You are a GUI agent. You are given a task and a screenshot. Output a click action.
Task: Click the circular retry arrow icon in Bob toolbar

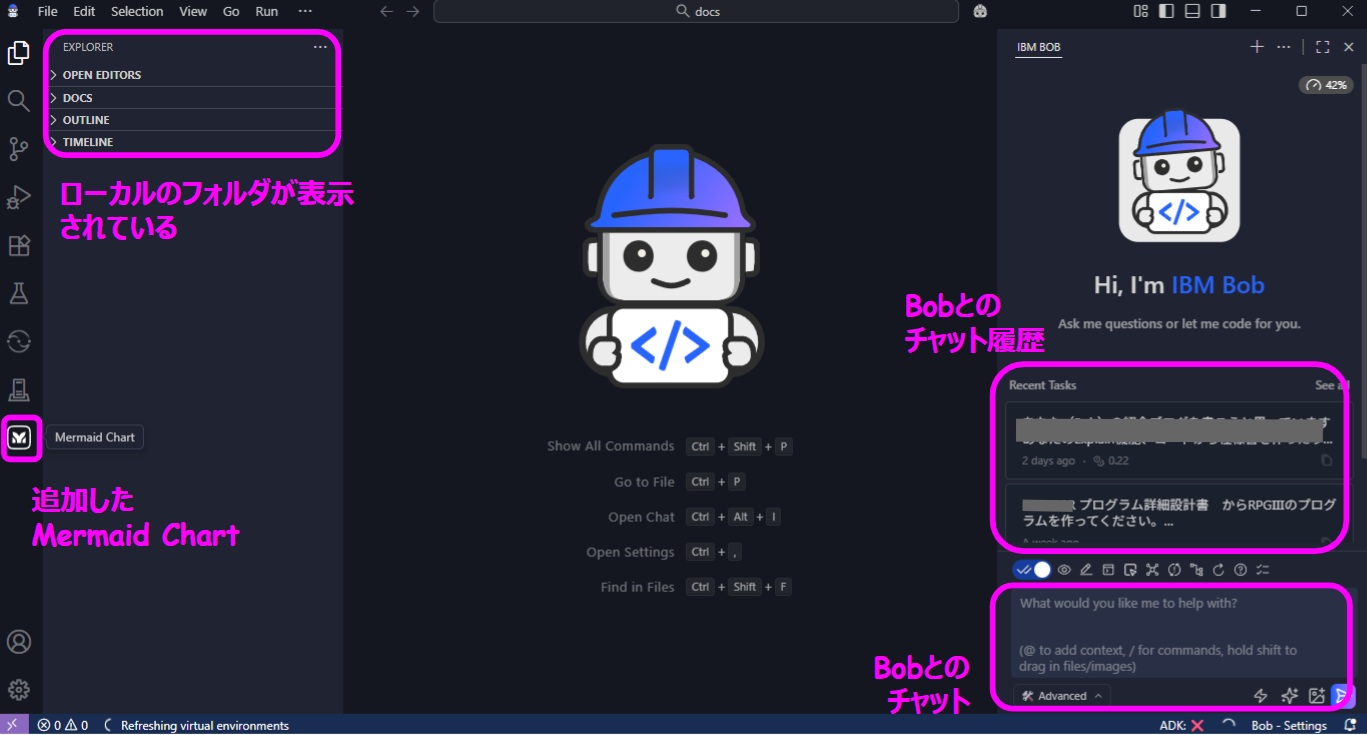click(x=1218, y=570)
